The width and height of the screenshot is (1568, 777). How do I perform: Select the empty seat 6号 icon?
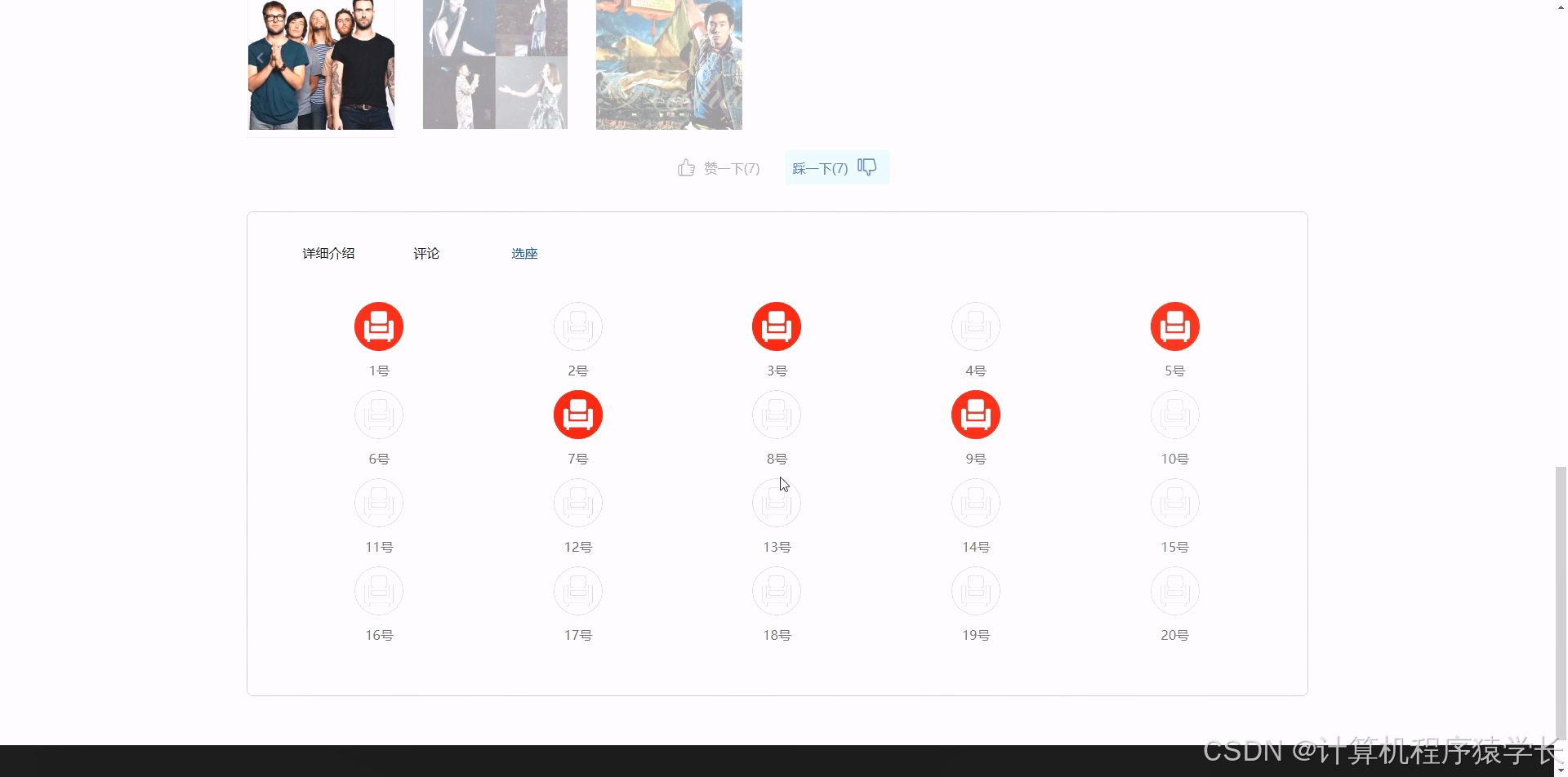(379, 415)
